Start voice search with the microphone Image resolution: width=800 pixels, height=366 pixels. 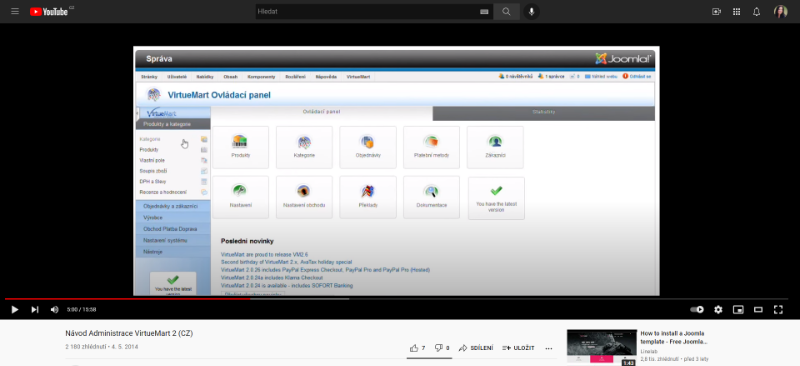[x=531, y=11]
